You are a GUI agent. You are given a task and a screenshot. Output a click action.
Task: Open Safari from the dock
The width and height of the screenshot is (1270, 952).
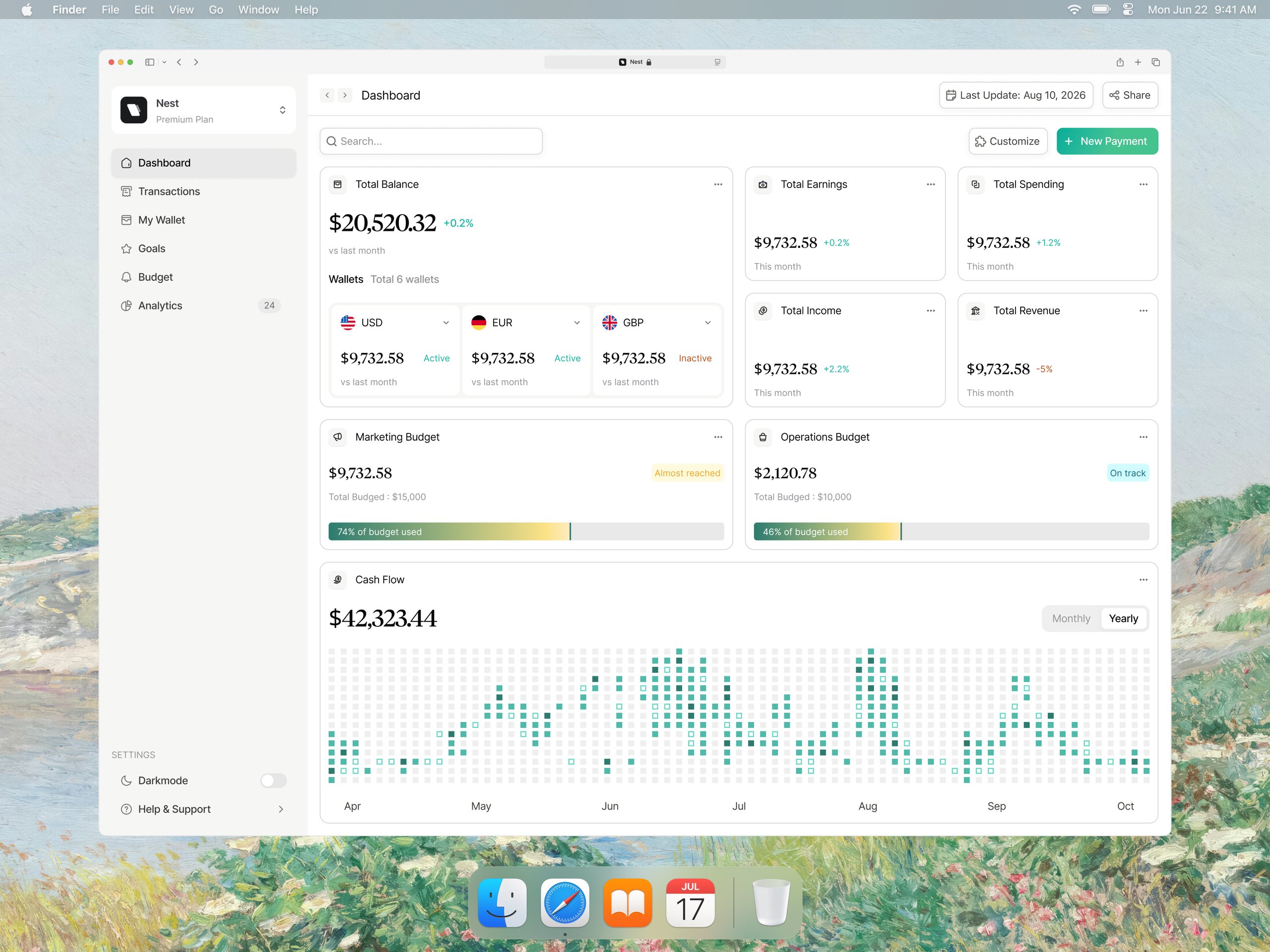(x=565, y=902)
